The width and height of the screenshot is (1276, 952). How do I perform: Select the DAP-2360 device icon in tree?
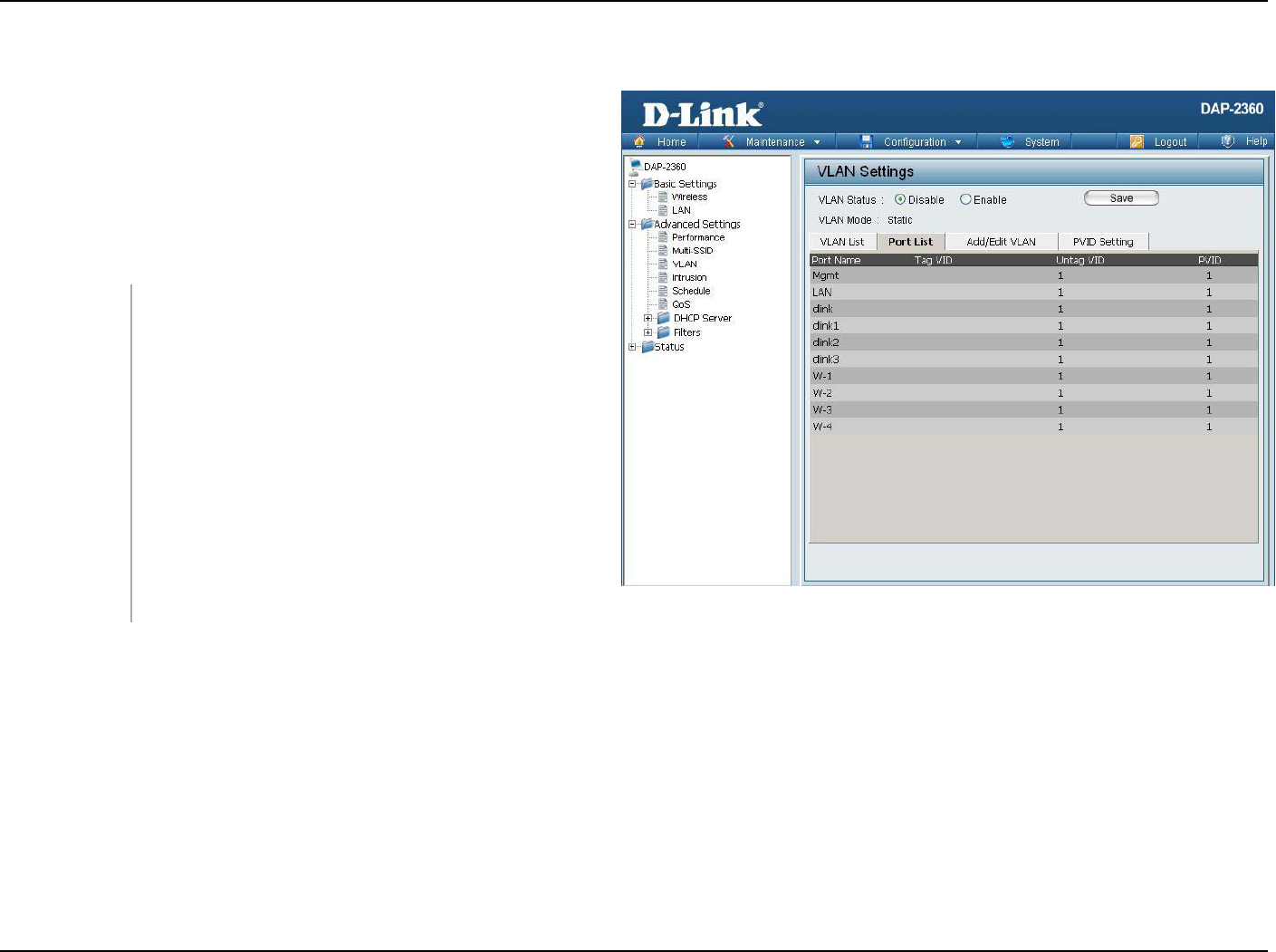636,167
